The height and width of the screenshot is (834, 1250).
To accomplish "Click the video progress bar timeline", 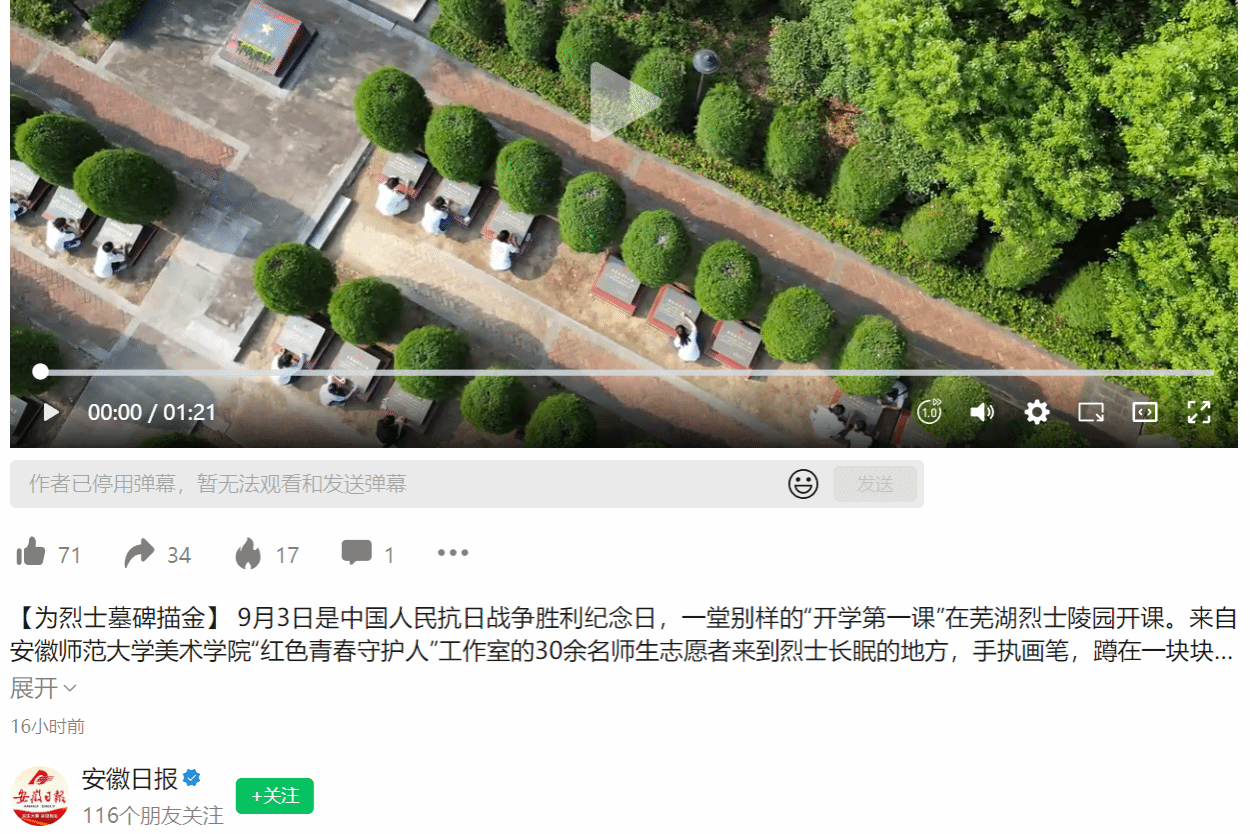I will 625,372.
